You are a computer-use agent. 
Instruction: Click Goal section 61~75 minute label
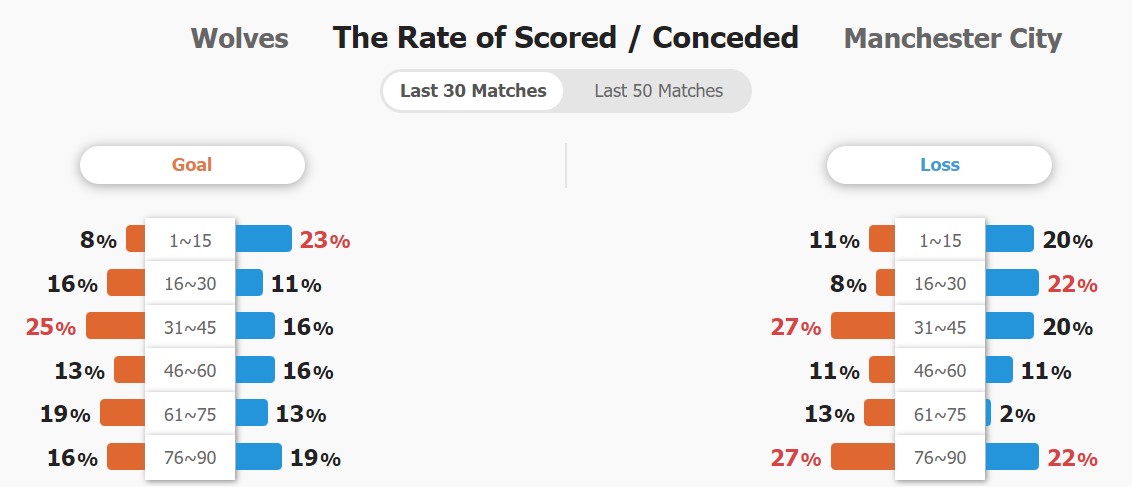click(x=190, y=414)
